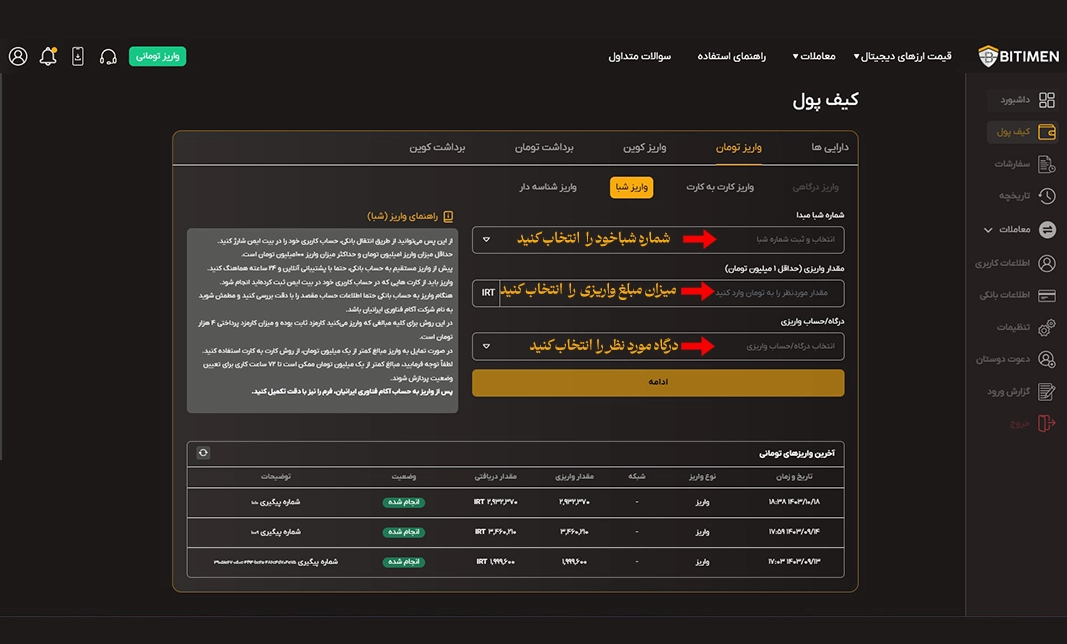
Task: Click the راهنمای واریز (شبا) guide book icon
Action: click(448, 216)
